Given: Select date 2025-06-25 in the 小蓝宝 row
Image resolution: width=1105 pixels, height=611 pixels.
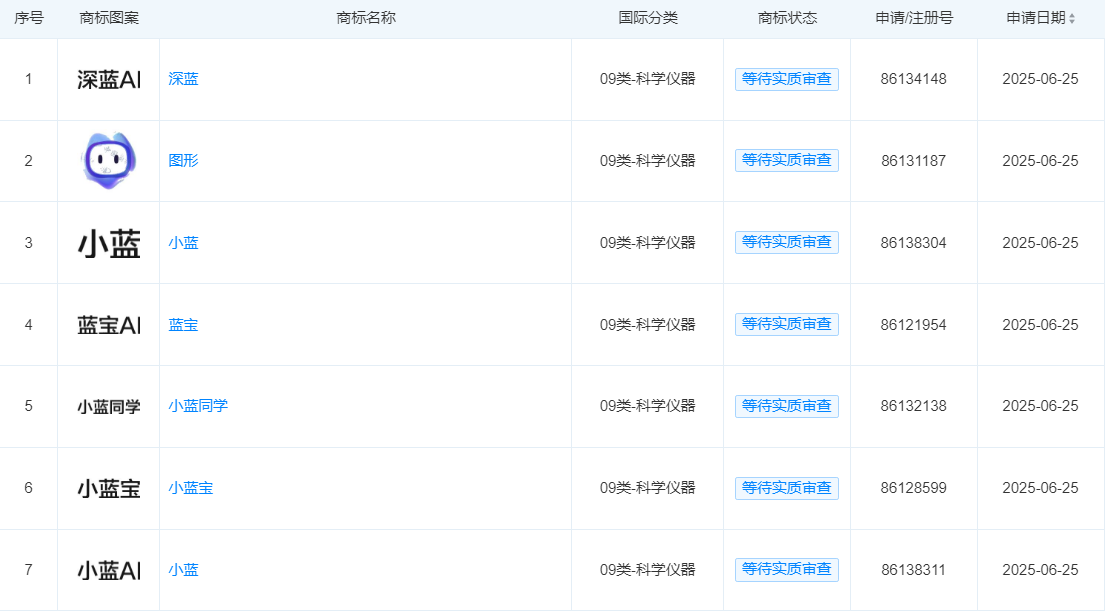Looking at the screenshot, I should coord(1040,488).
